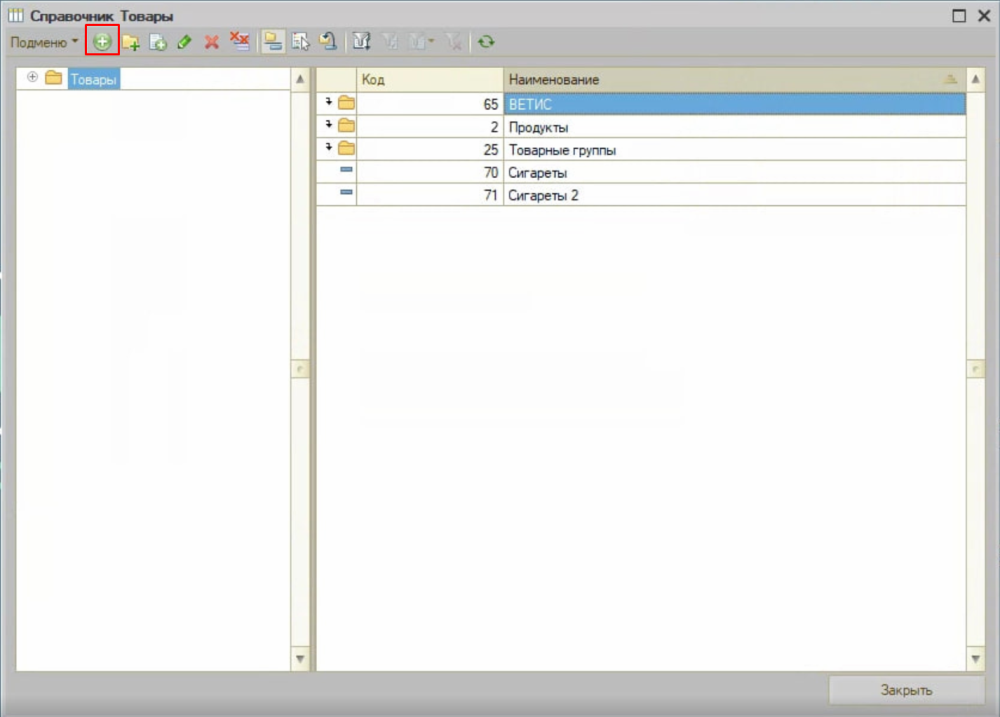Open the Подменю dropdown menu

pos(44,42)
